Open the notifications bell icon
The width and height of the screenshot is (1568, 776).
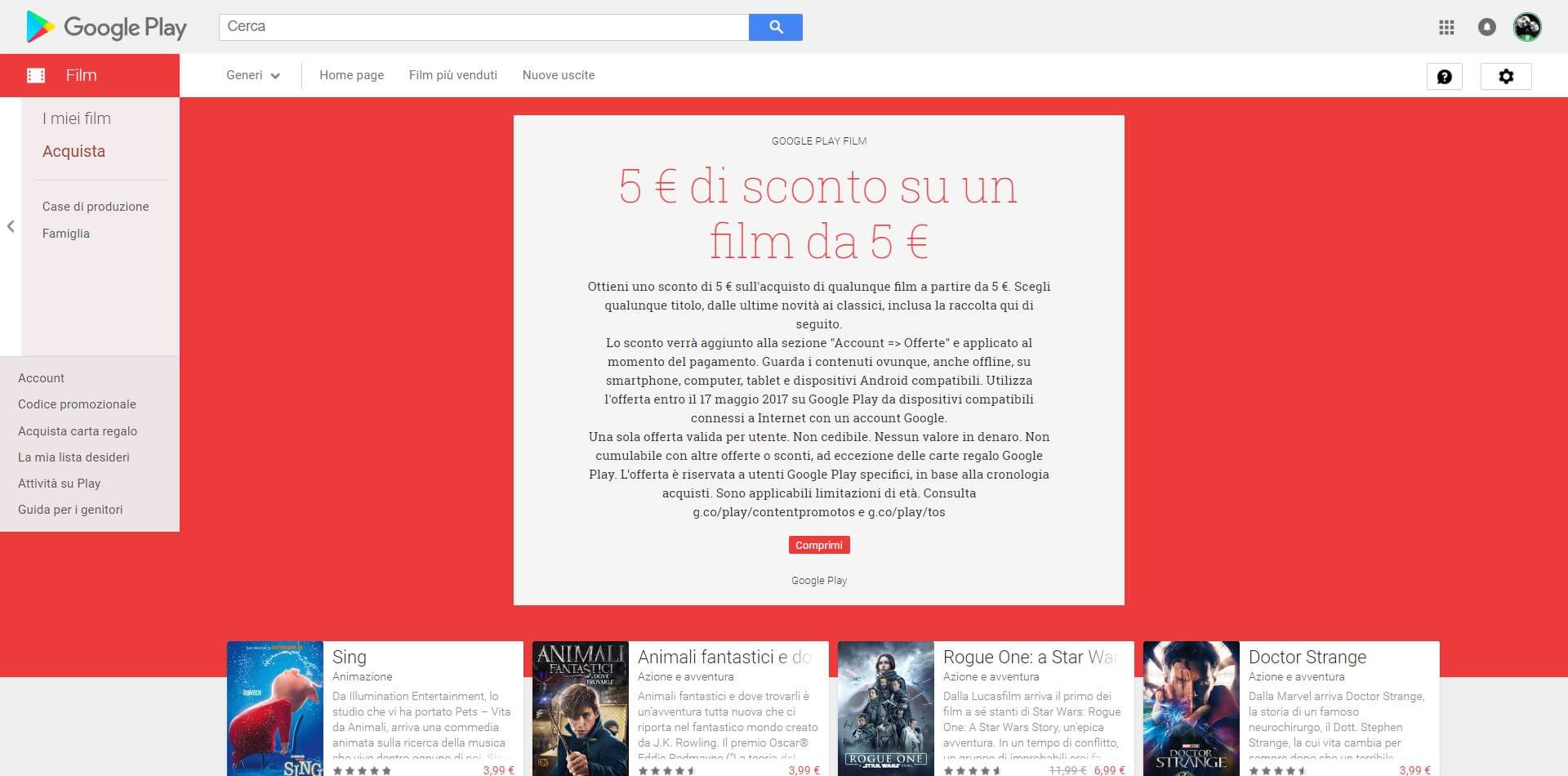tap(1487, 27)
